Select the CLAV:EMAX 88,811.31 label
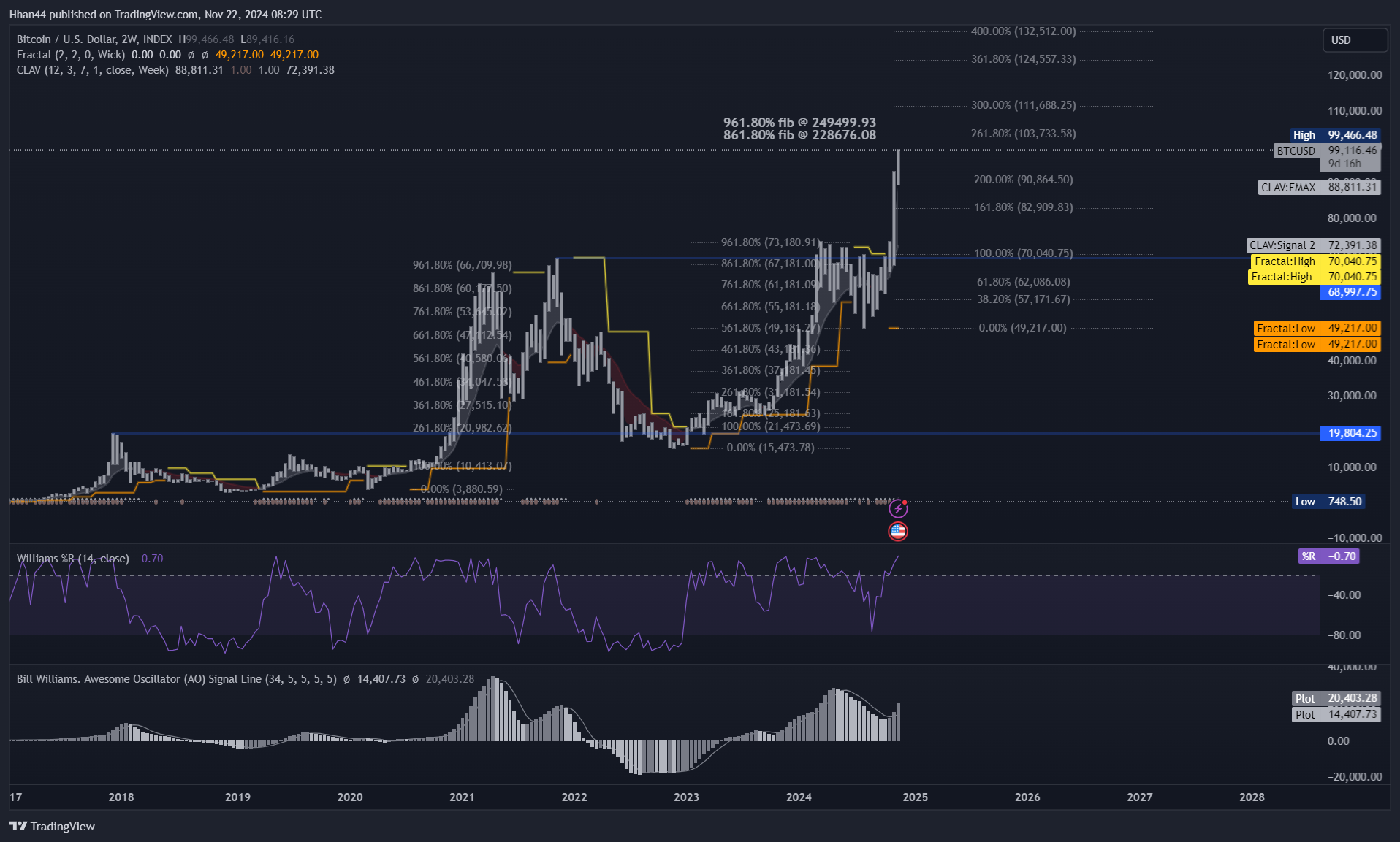Screen dimensions: 1400x842 [x=1320, y=188]
